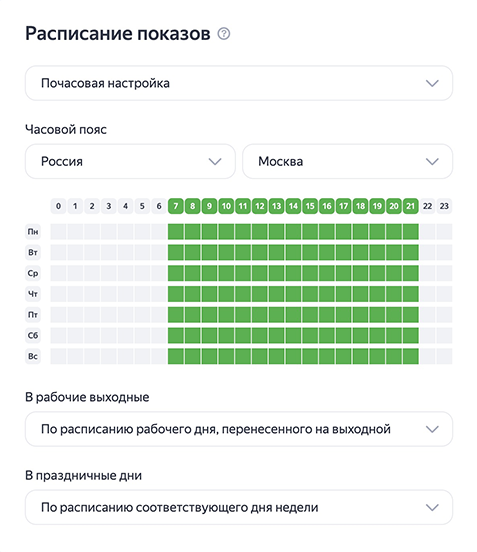Toggle the Чт weekday row label
The width and height of the screenshot is (477, 552).
tap(33, 294)
